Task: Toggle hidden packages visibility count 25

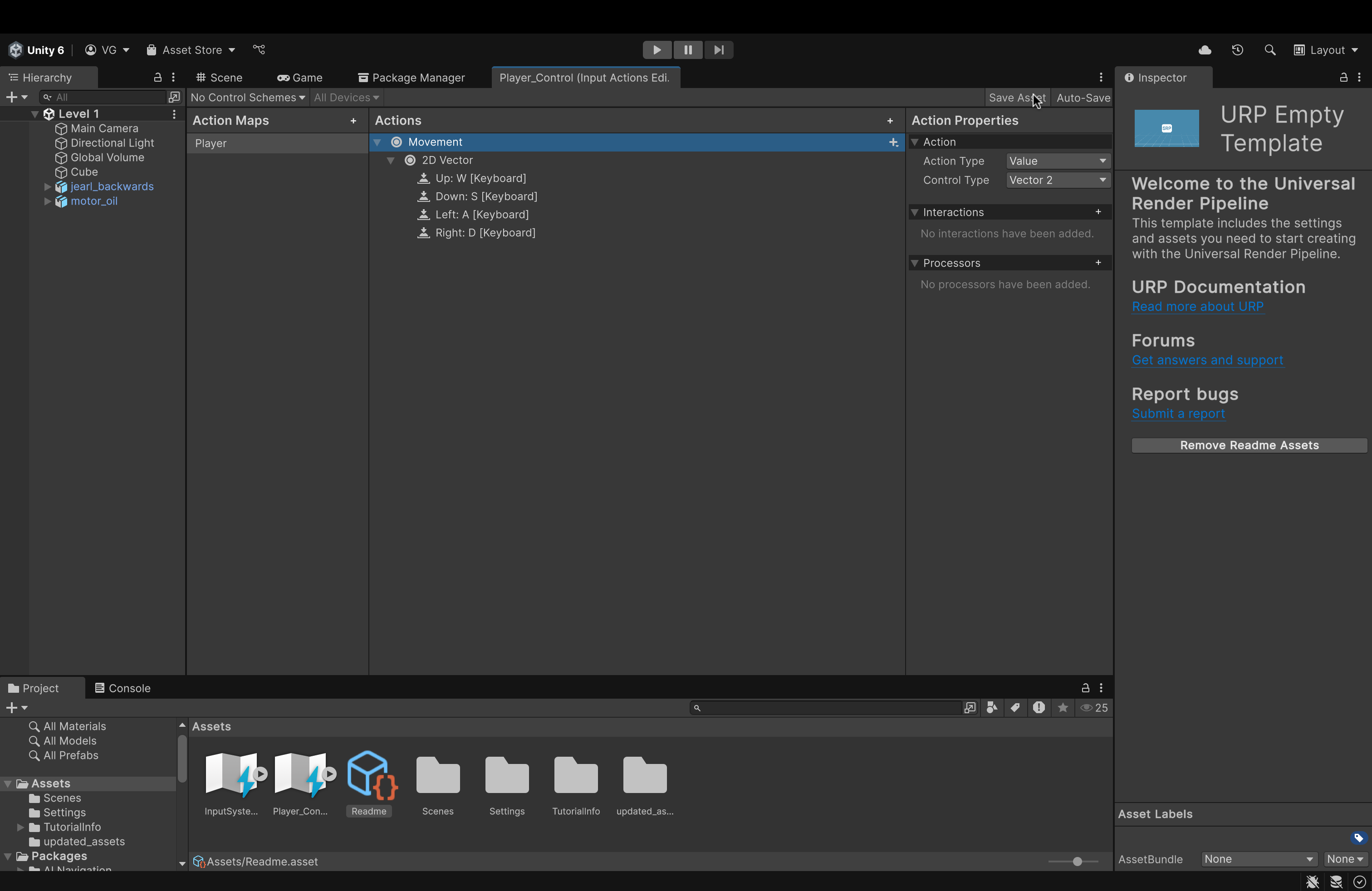Action: pos(1093,708)
